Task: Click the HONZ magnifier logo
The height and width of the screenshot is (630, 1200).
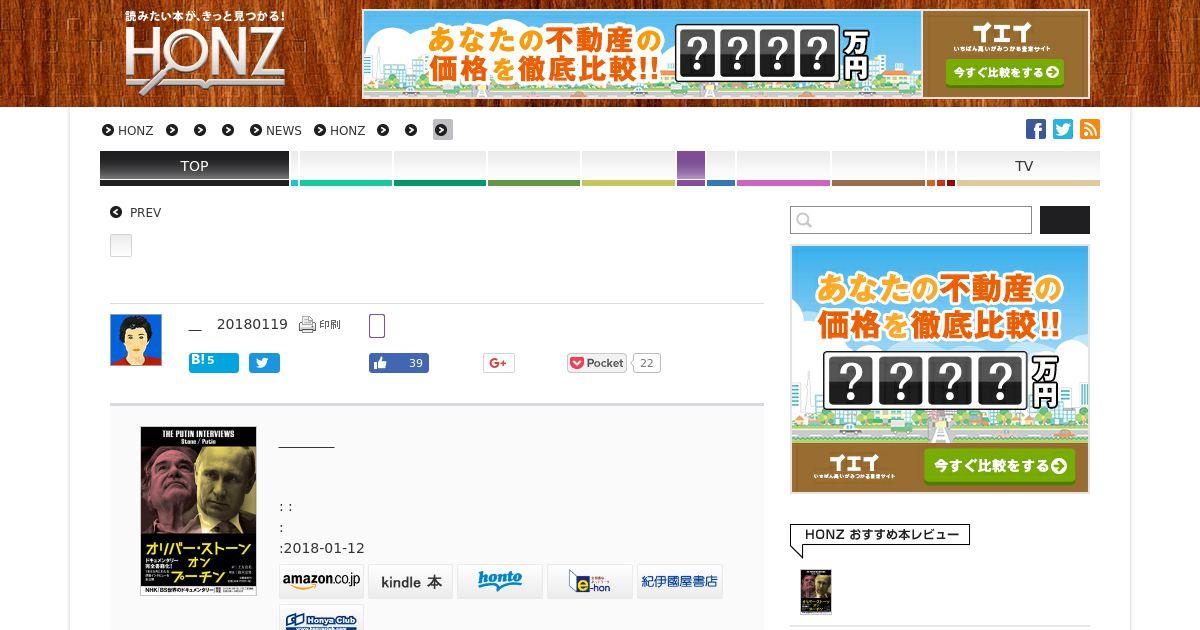Action: pyautogui.click(x=205, y=53)
